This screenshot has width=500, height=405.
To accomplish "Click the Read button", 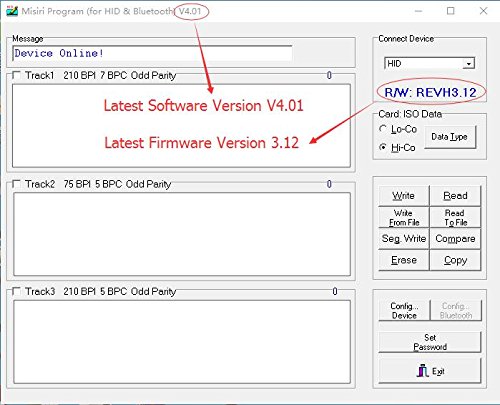I will pyautogui.click(x=455, y=195).
